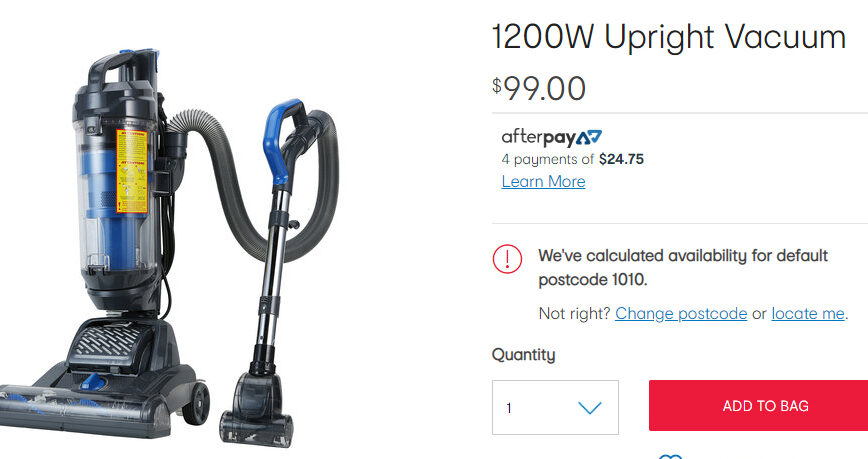This screenshot has width=868, height=459.
Task: Click the Afterpay logo wordmark
Action: [x=538, y=137]
